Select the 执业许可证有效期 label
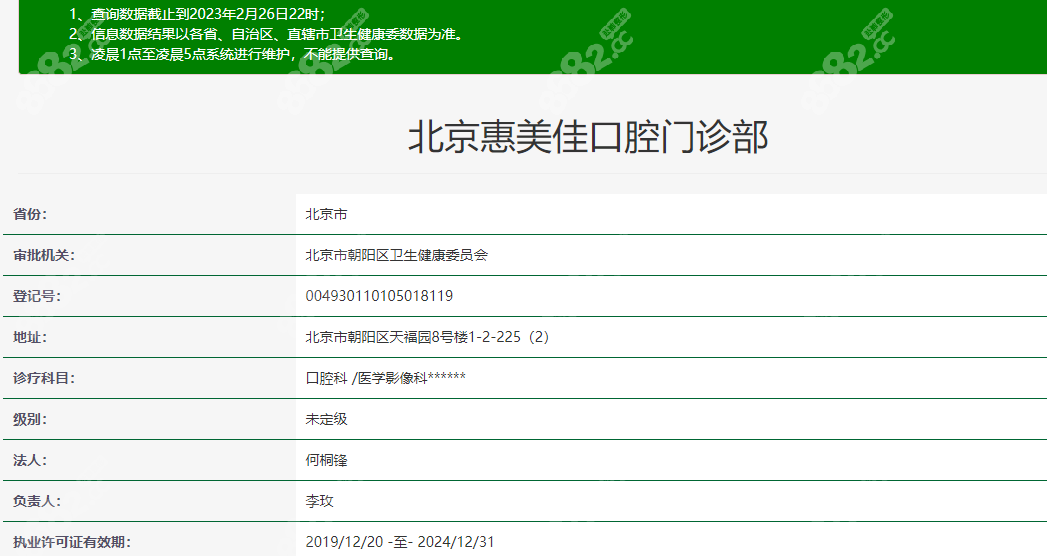 [x=71, y=542]
